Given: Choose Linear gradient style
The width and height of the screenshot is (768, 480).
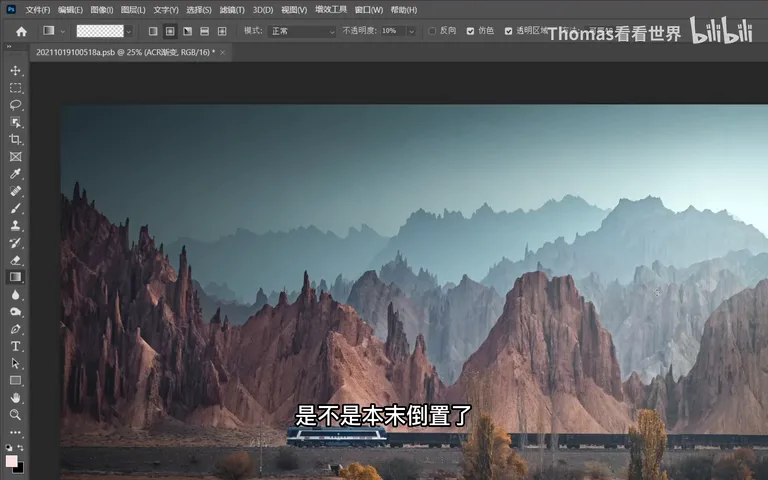Looking at the screenshot, I should tap(153, 31).
